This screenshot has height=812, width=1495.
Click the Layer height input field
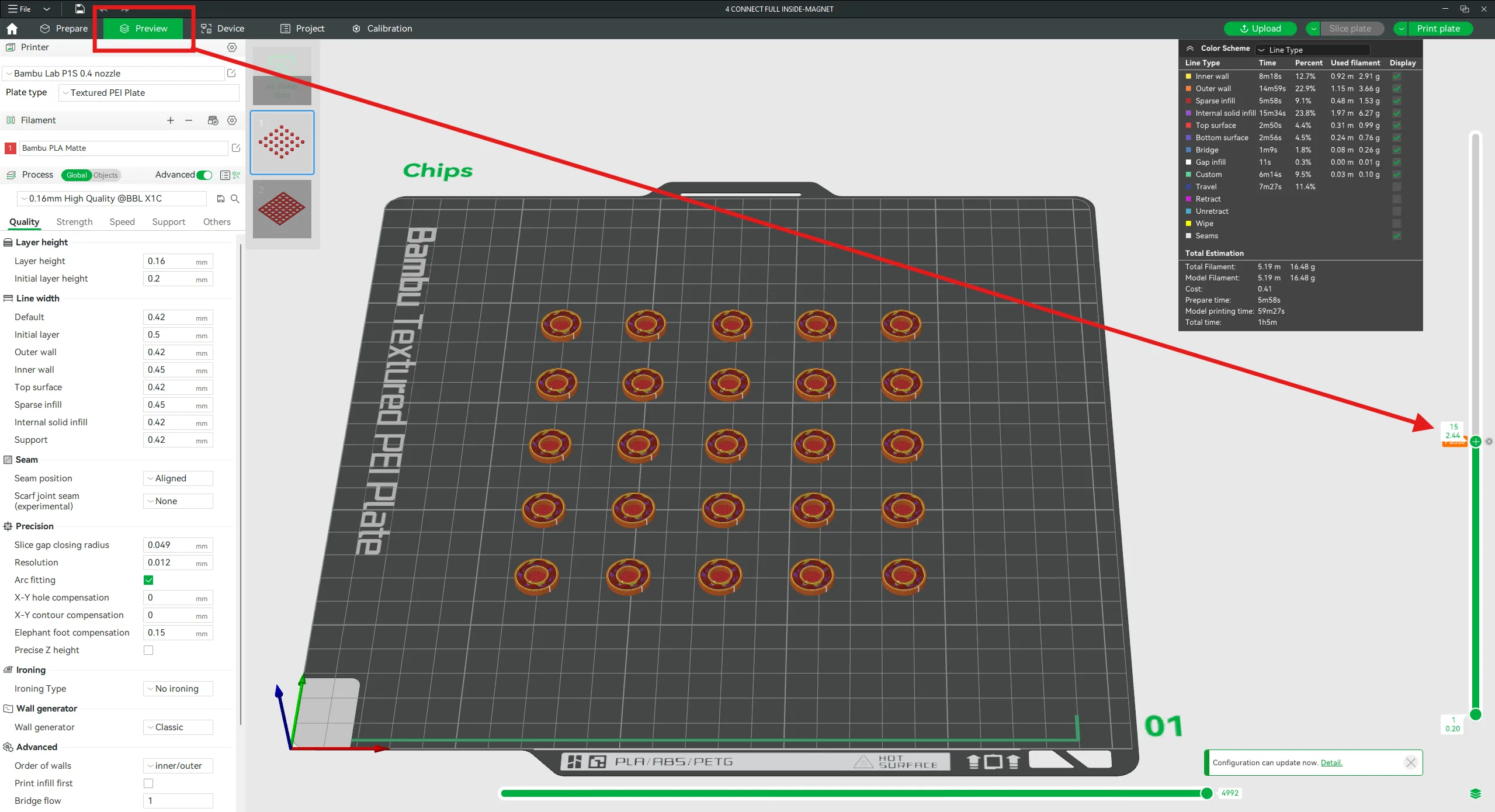point(178,261)
